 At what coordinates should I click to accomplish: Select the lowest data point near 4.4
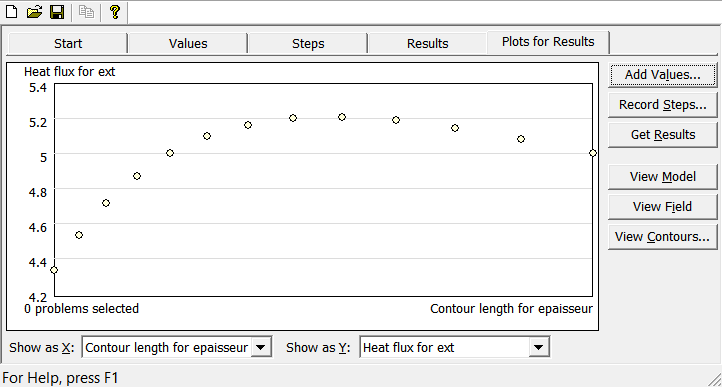point(54,270)
